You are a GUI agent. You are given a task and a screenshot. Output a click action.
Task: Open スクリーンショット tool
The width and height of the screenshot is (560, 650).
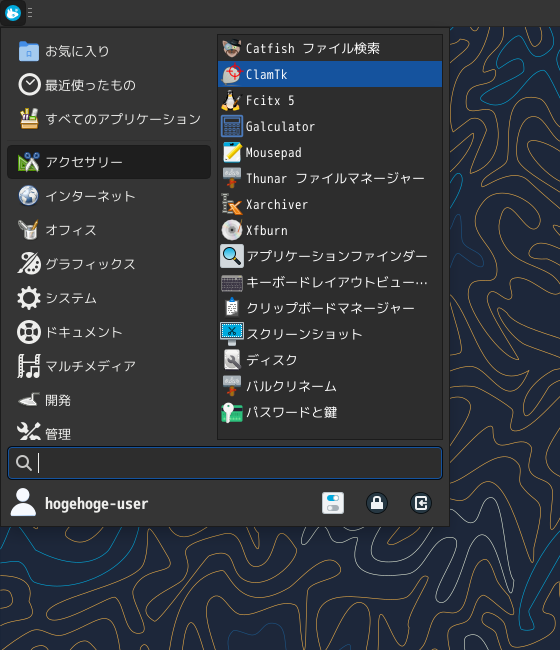tap(330, 334)
